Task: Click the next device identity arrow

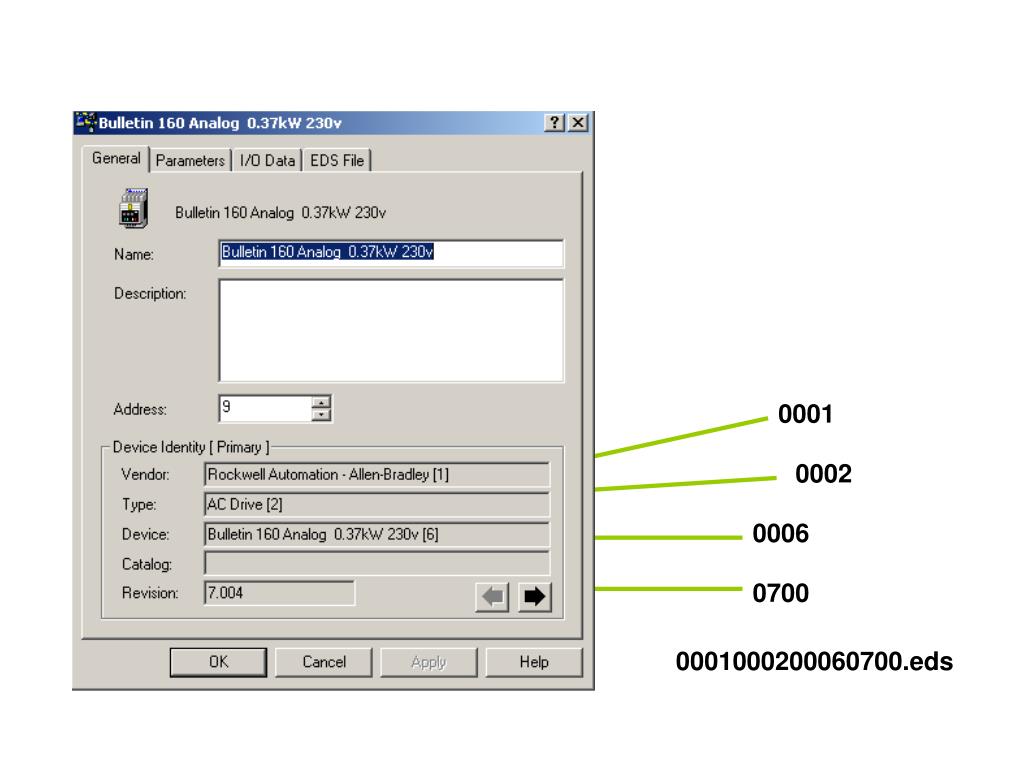Action: tap(535, 596)
